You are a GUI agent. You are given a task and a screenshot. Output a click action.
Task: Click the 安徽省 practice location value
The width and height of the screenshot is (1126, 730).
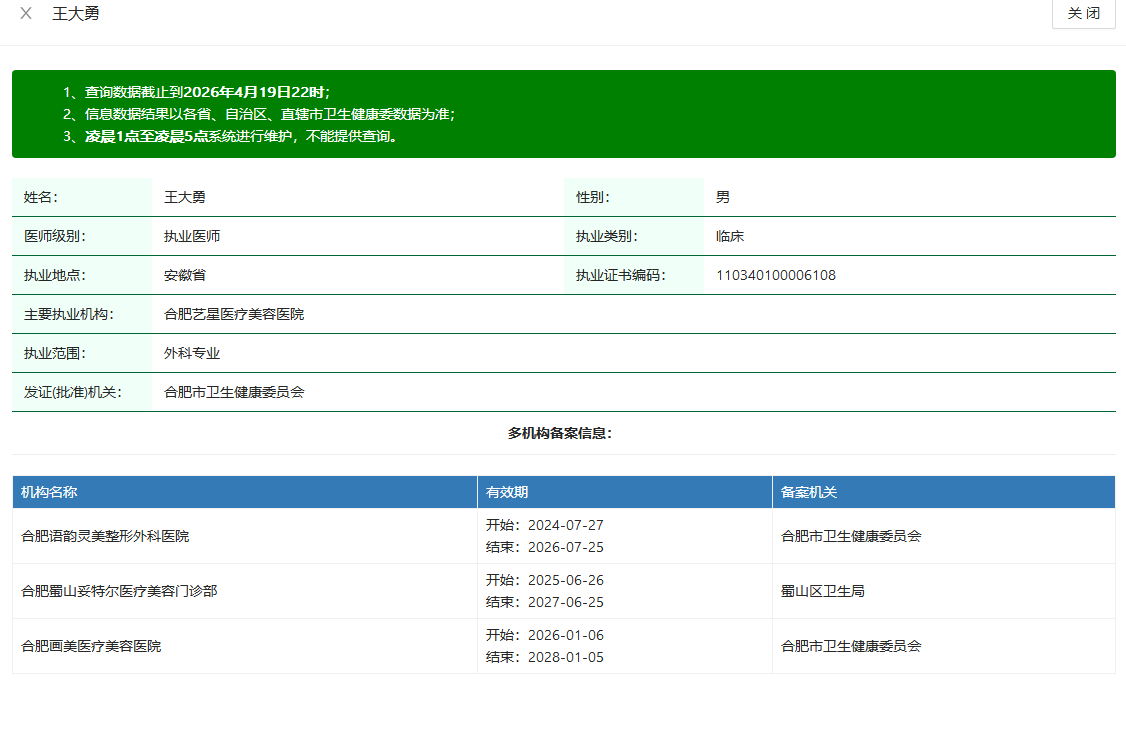185,275
